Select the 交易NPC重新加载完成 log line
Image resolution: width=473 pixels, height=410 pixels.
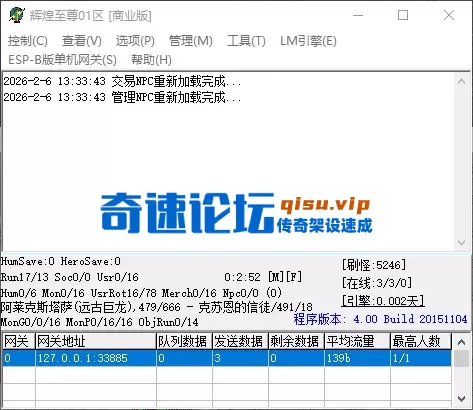pos(122,81)
